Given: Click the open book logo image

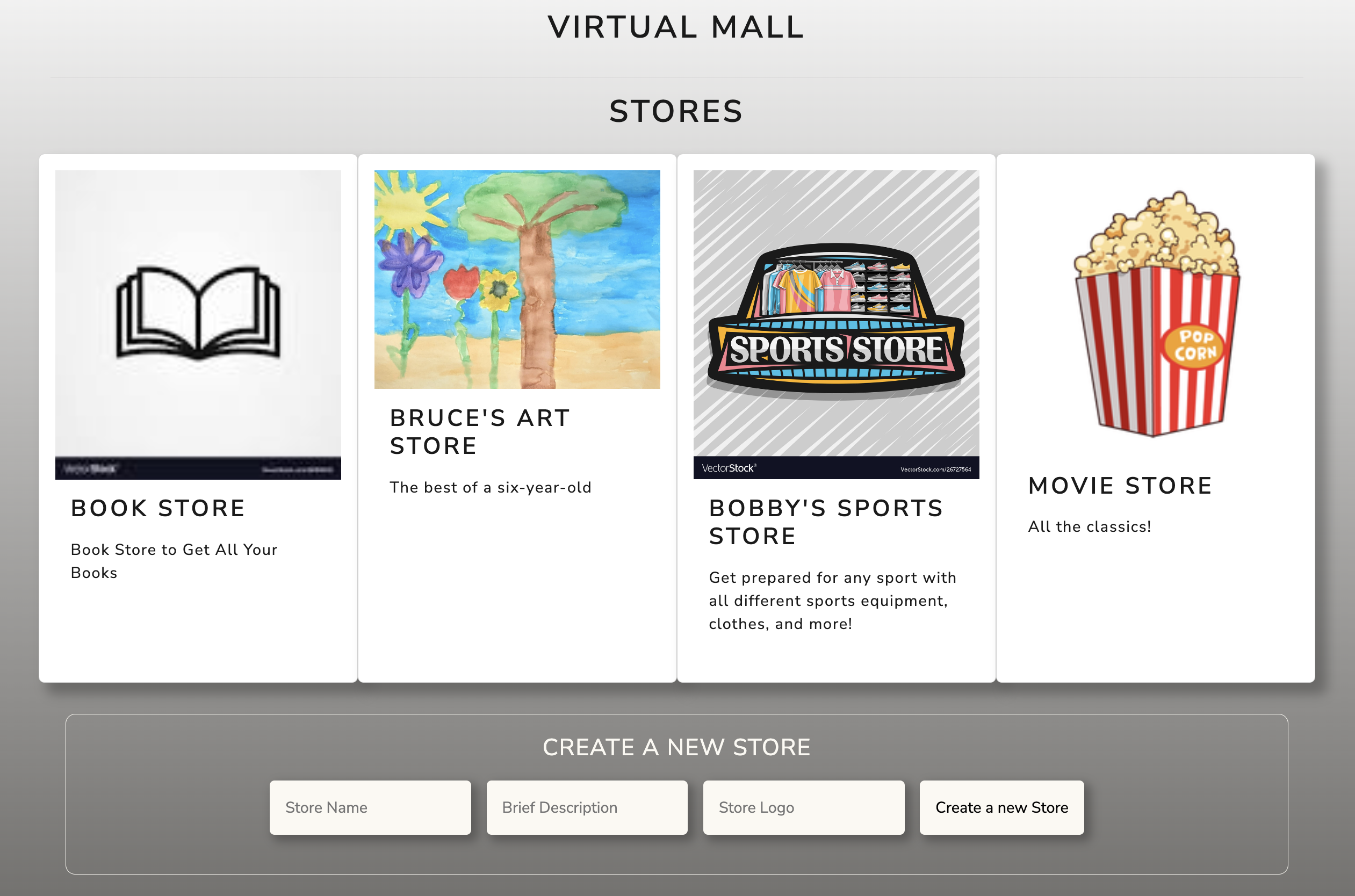Looking at the screenshot, I should click(198, 313).
